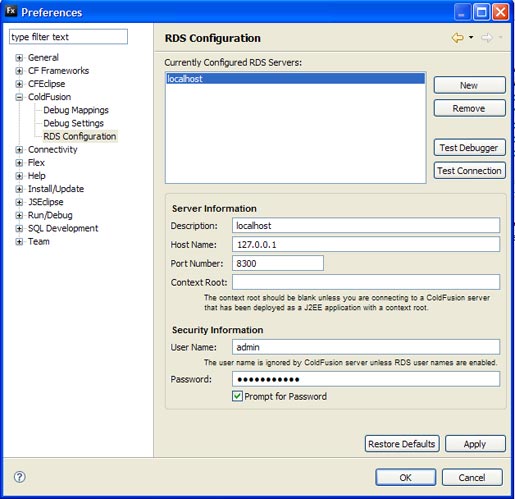The image size is (515, 499).
Task: Click the Restore Defaults button
Action: point(402,444)
